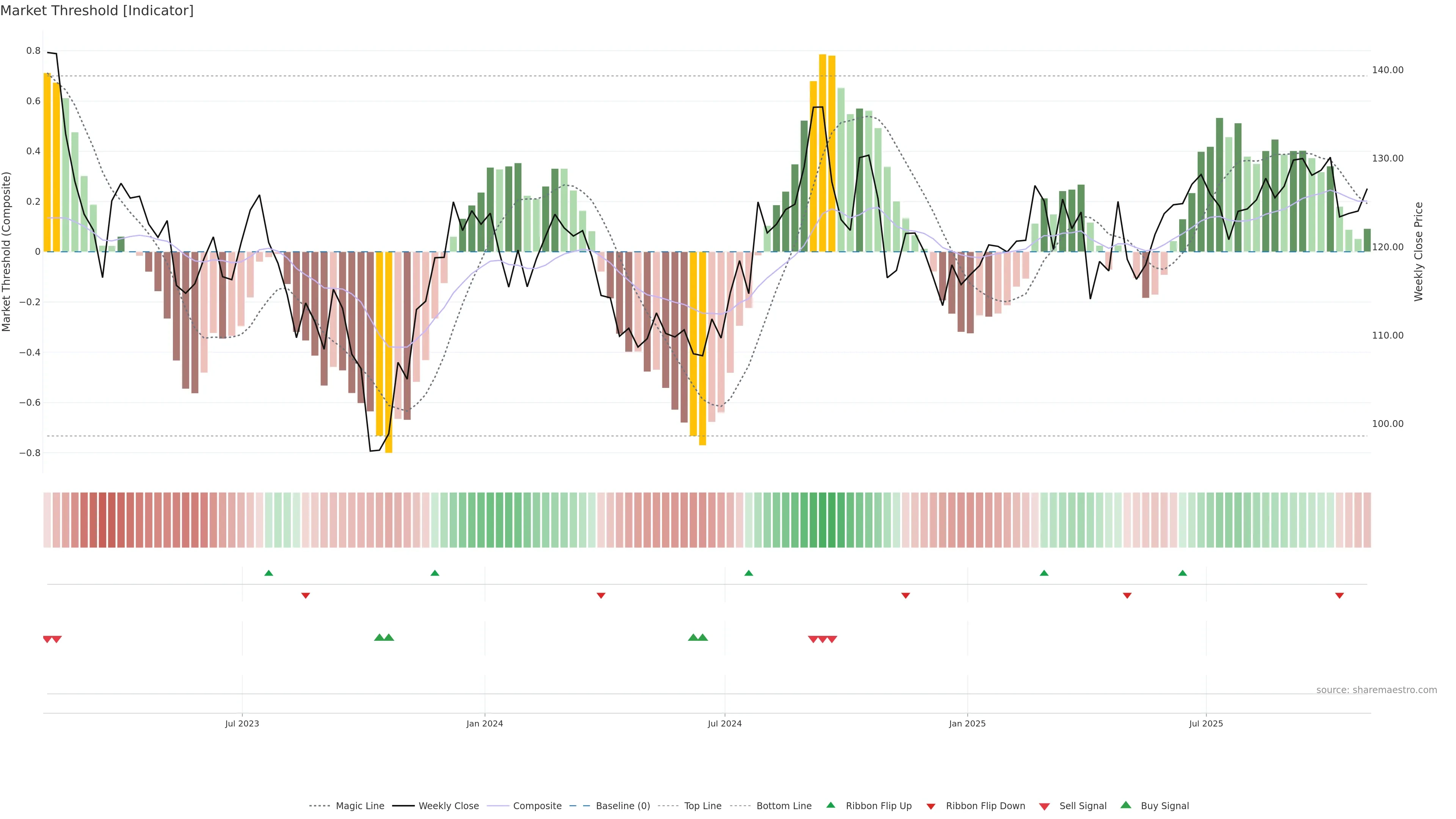Click the Ribbon Flip Up triangle just before Jul 2025
1456x819 pixels.
click(x=1183, y=573)
